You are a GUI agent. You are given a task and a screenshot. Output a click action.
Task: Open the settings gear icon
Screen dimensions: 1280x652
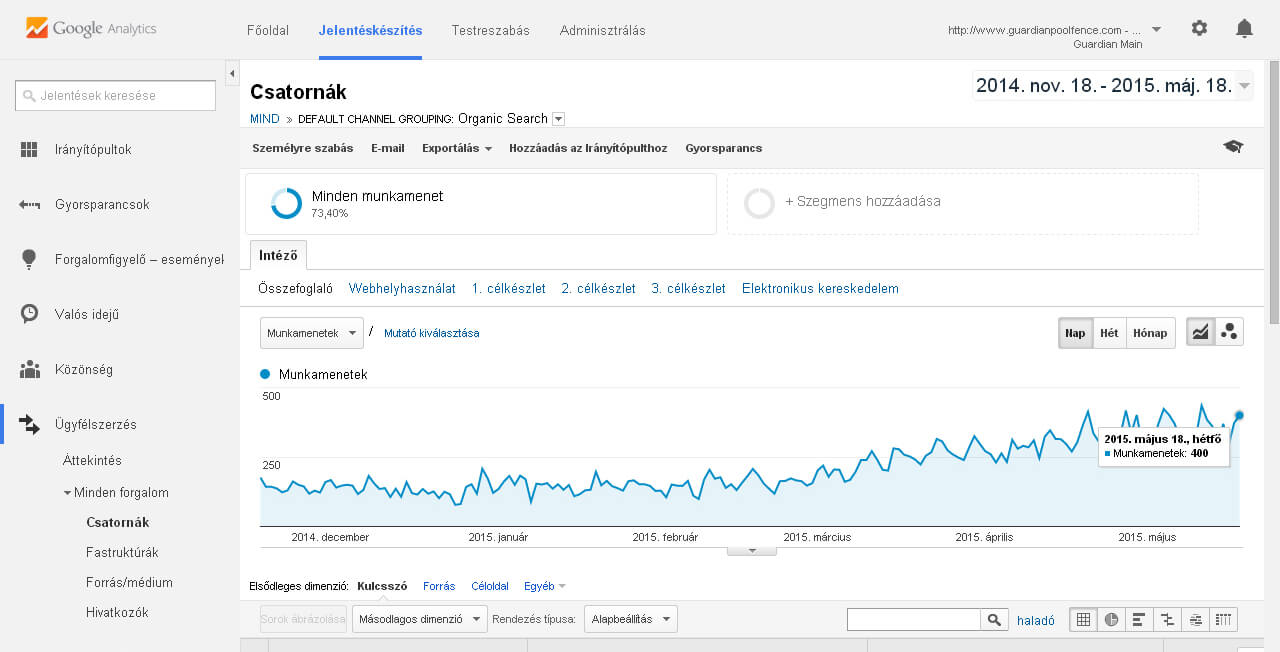point(1199,29)
